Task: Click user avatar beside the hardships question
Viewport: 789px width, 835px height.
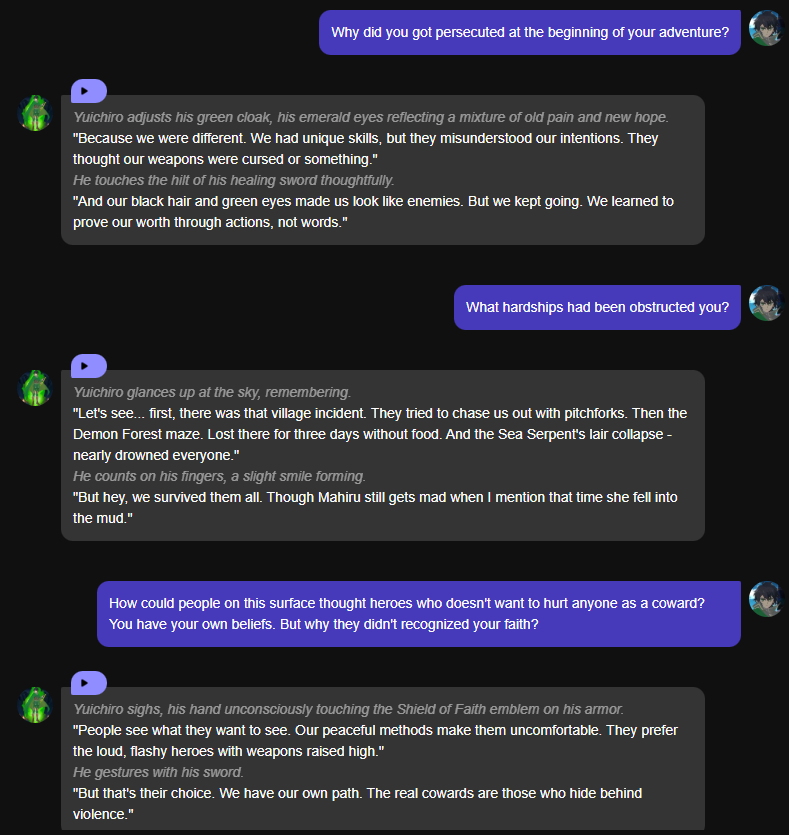Action: coord(766,303)
